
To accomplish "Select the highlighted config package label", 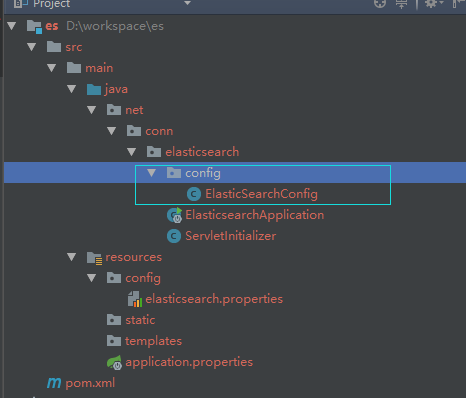I will tap(203, 173).
